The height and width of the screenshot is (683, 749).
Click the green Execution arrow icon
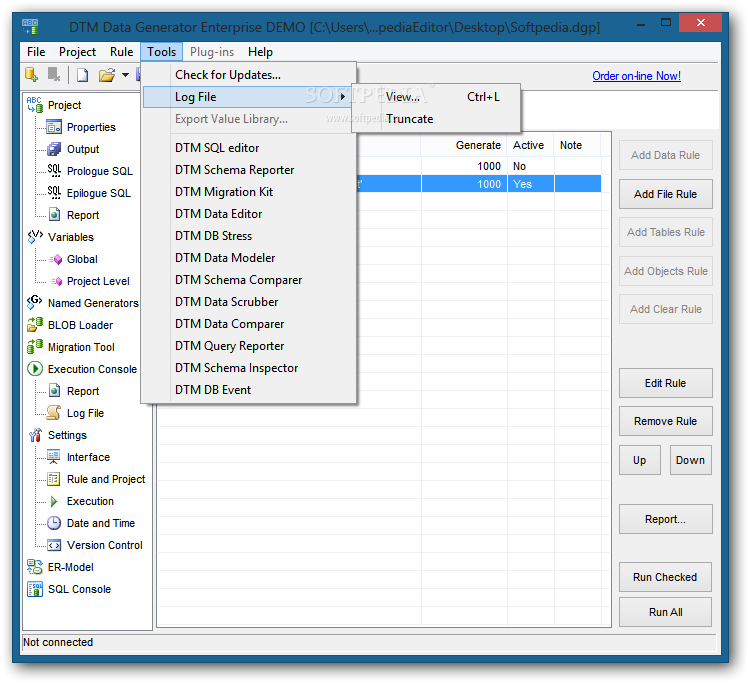54,501
